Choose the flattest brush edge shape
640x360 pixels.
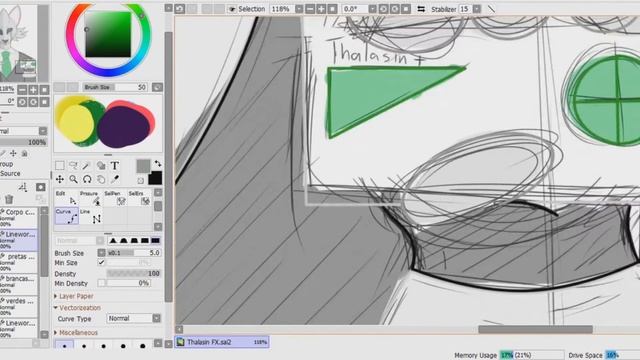(x=156, y=240)
